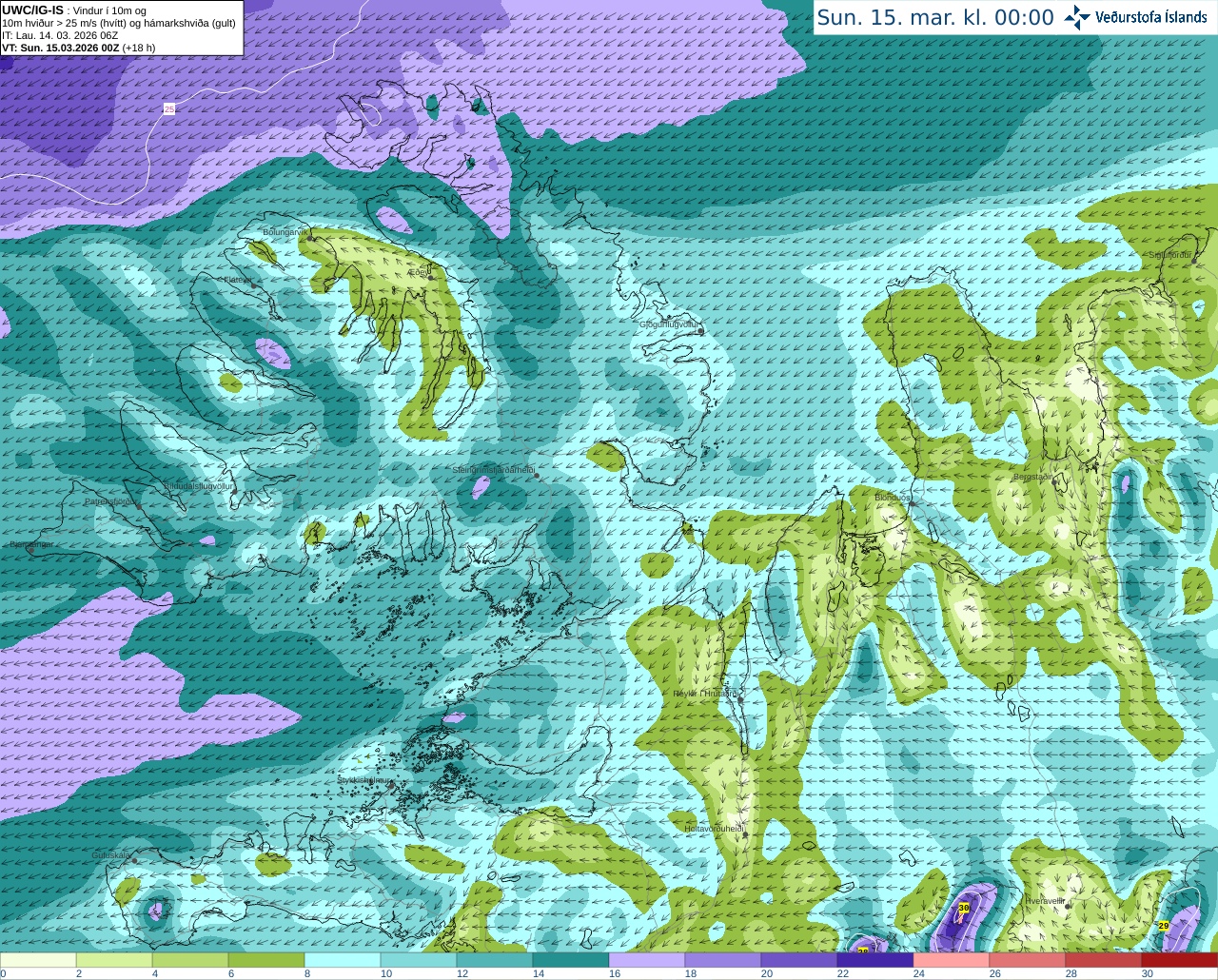Select the 24–26 m/s pink legend swatch
The image size is (1218, 980).
pyautogui.click(x=952, y=960)
